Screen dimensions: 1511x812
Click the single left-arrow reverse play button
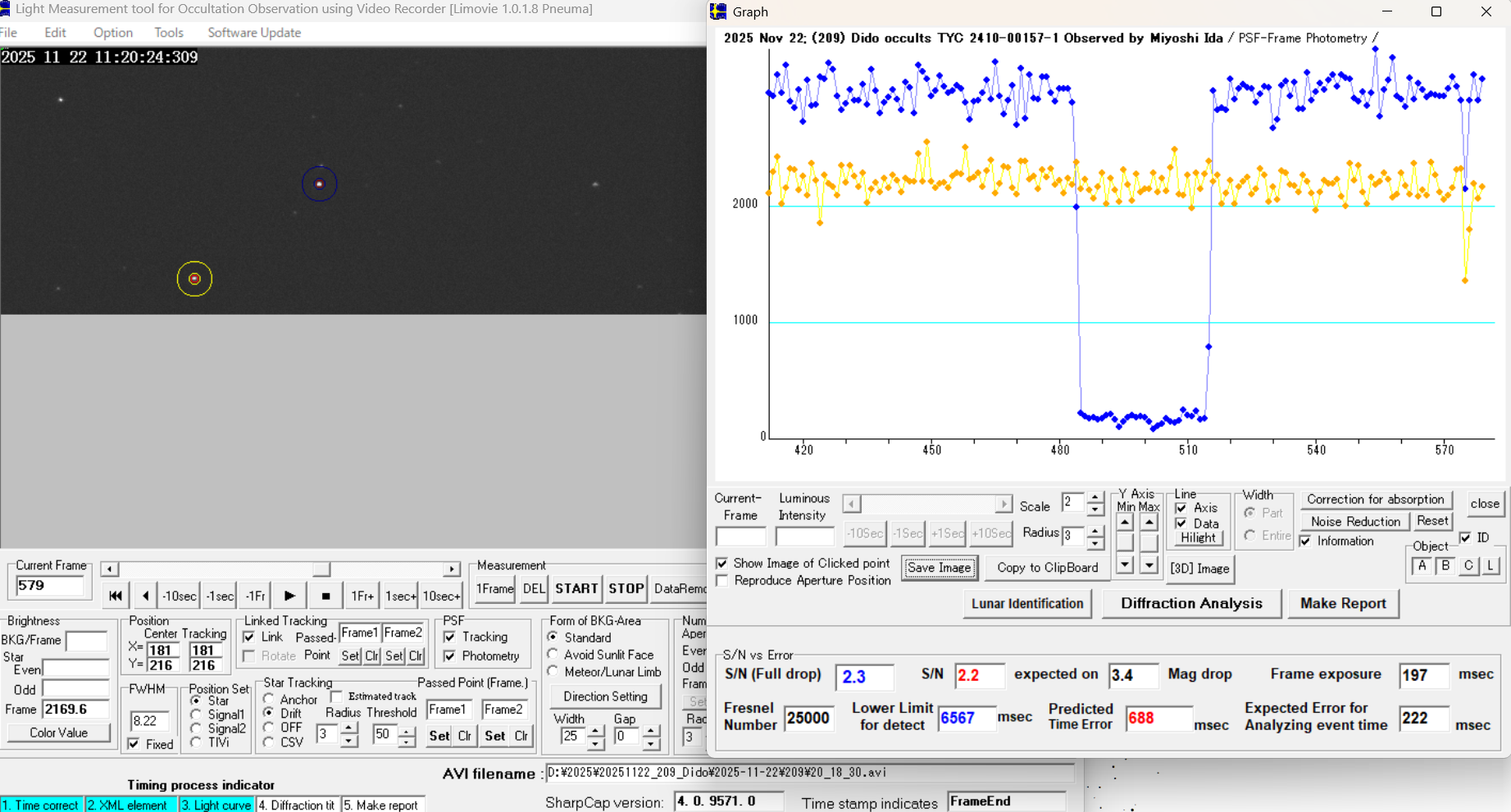(x=145, y=596)
